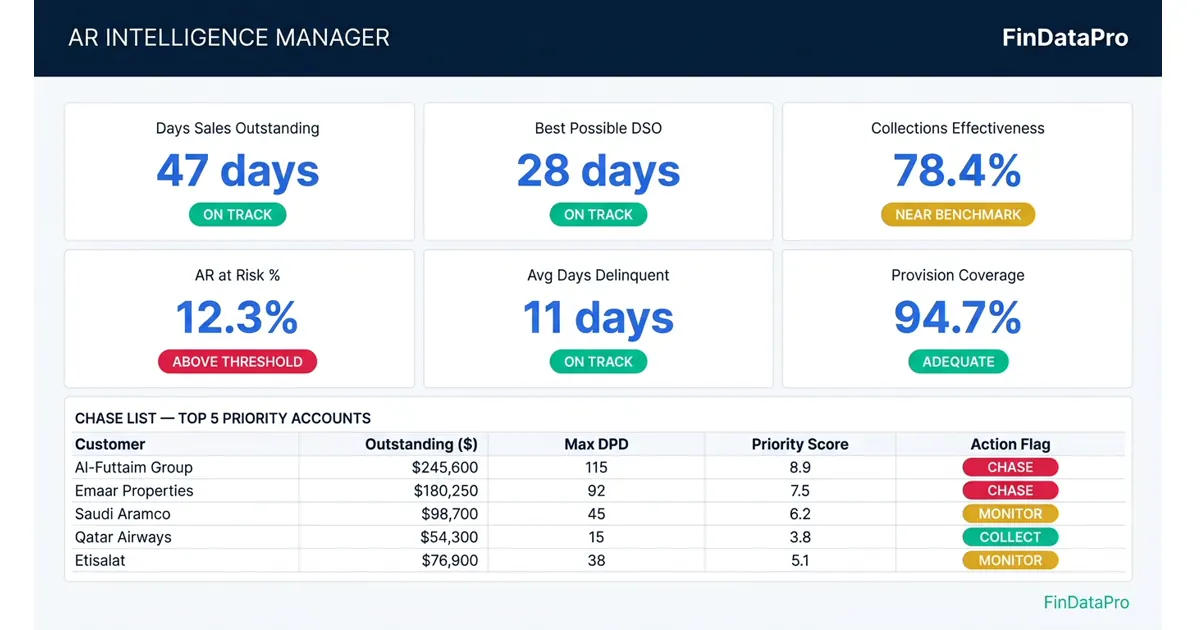Viewport: 1200px width, 630px height.
Task: Select the Days Sales Outstanding card title
Action: (x=238, y=128)
